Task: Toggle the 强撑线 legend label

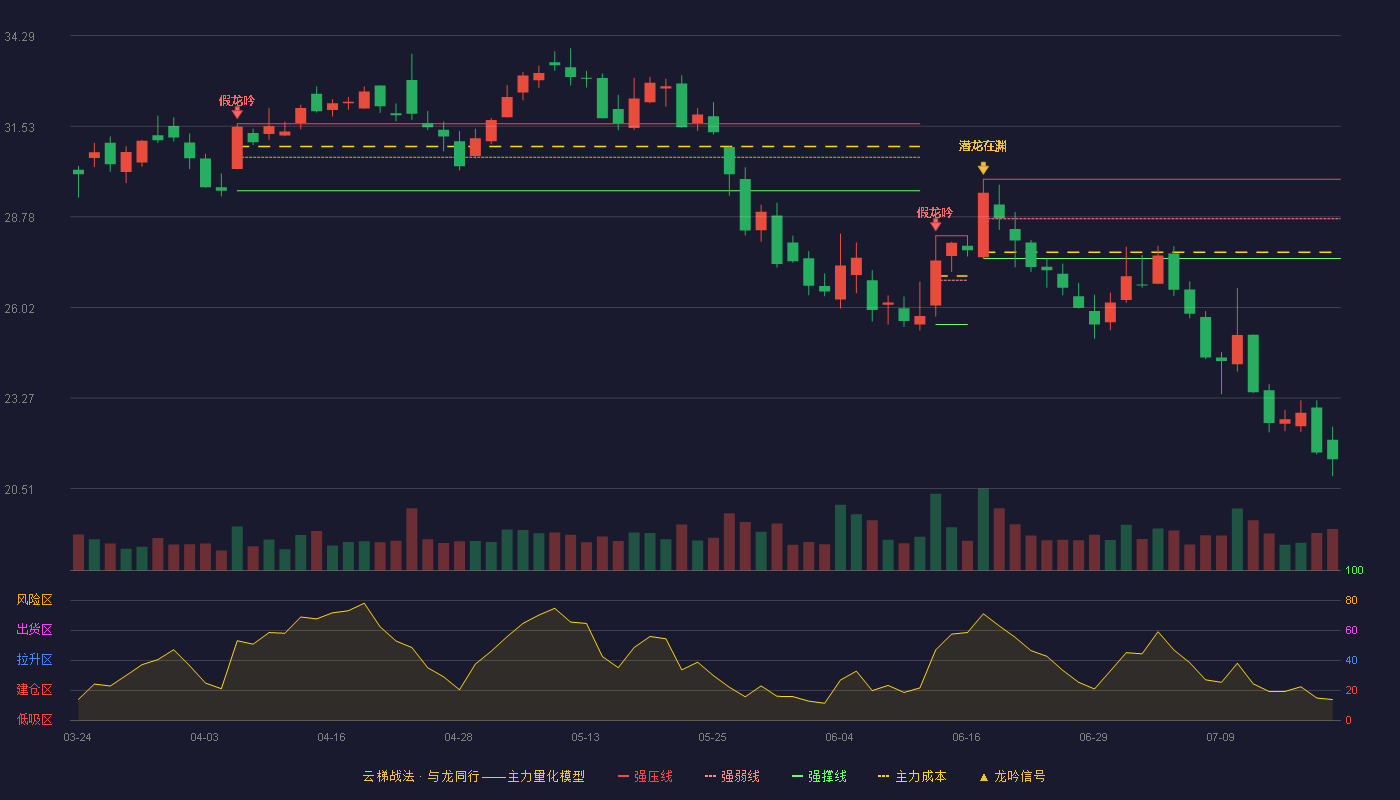Action: 827,777
